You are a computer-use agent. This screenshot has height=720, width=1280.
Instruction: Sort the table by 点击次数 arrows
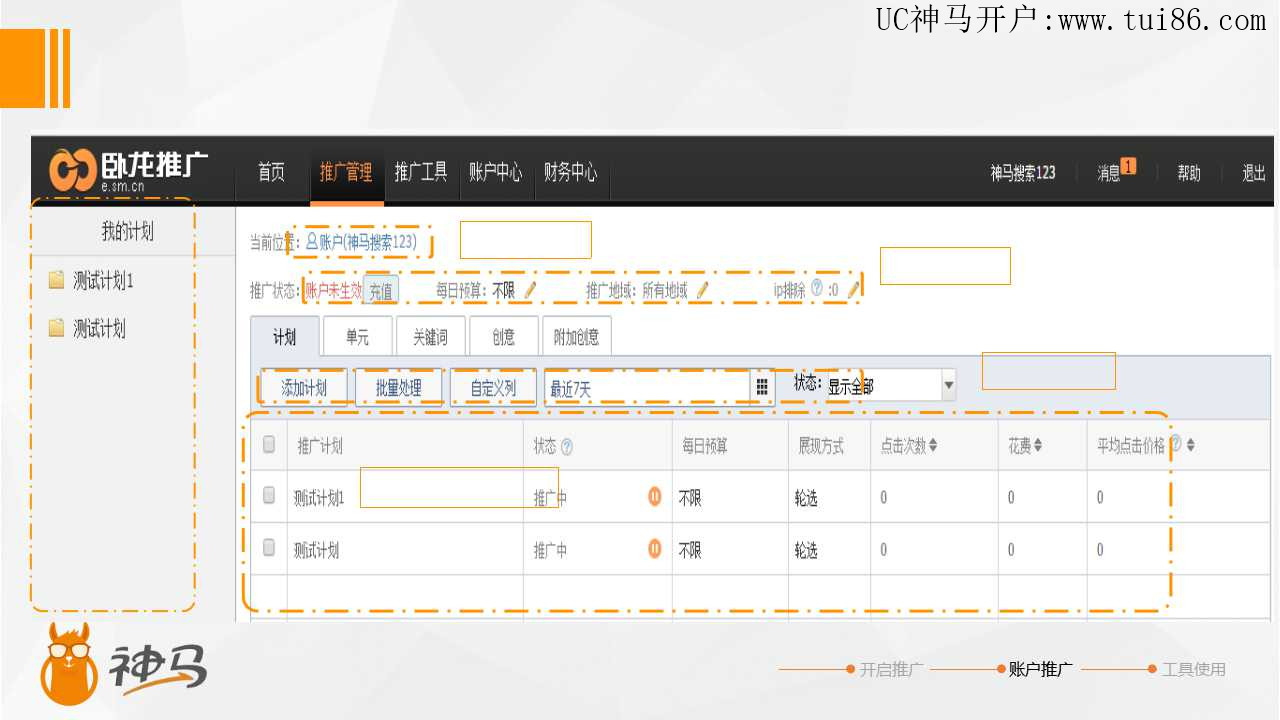click(933, 446)
